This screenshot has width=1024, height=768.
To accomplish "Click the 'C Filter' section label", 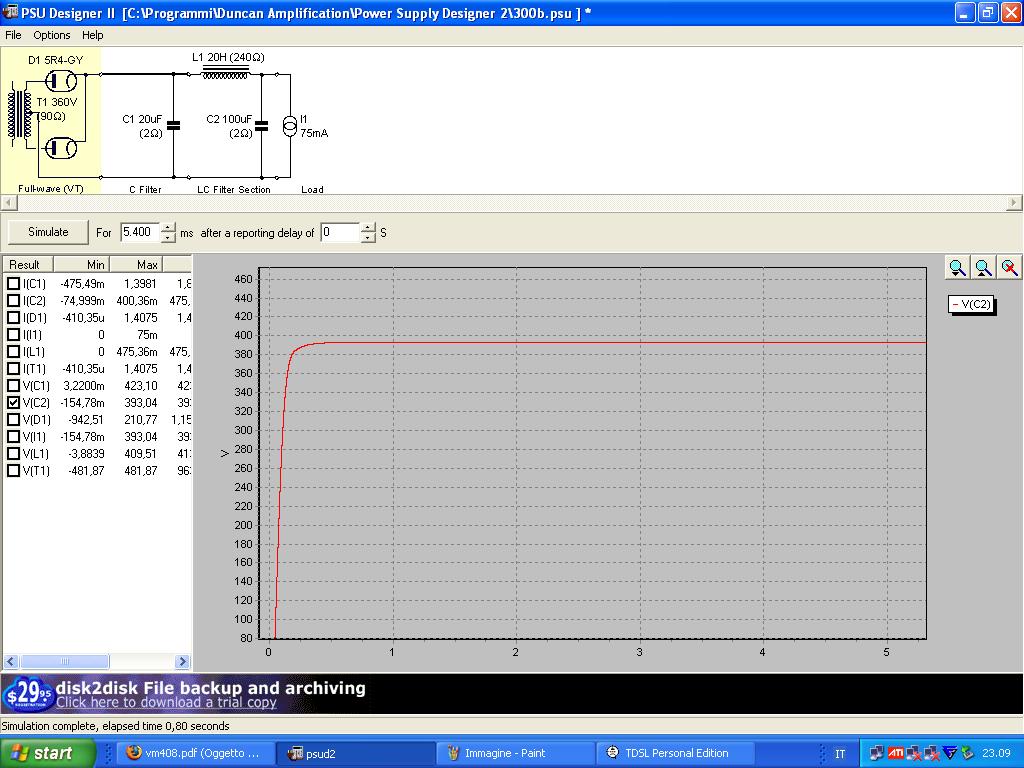I will click(145, 189).
